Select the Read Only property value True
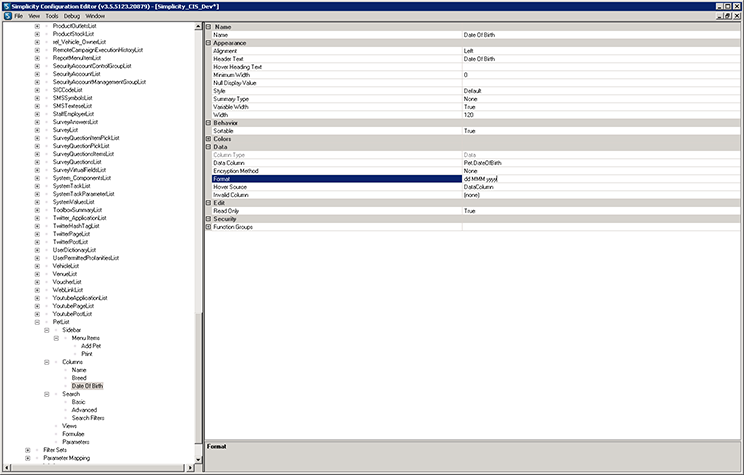 [601, 211]
